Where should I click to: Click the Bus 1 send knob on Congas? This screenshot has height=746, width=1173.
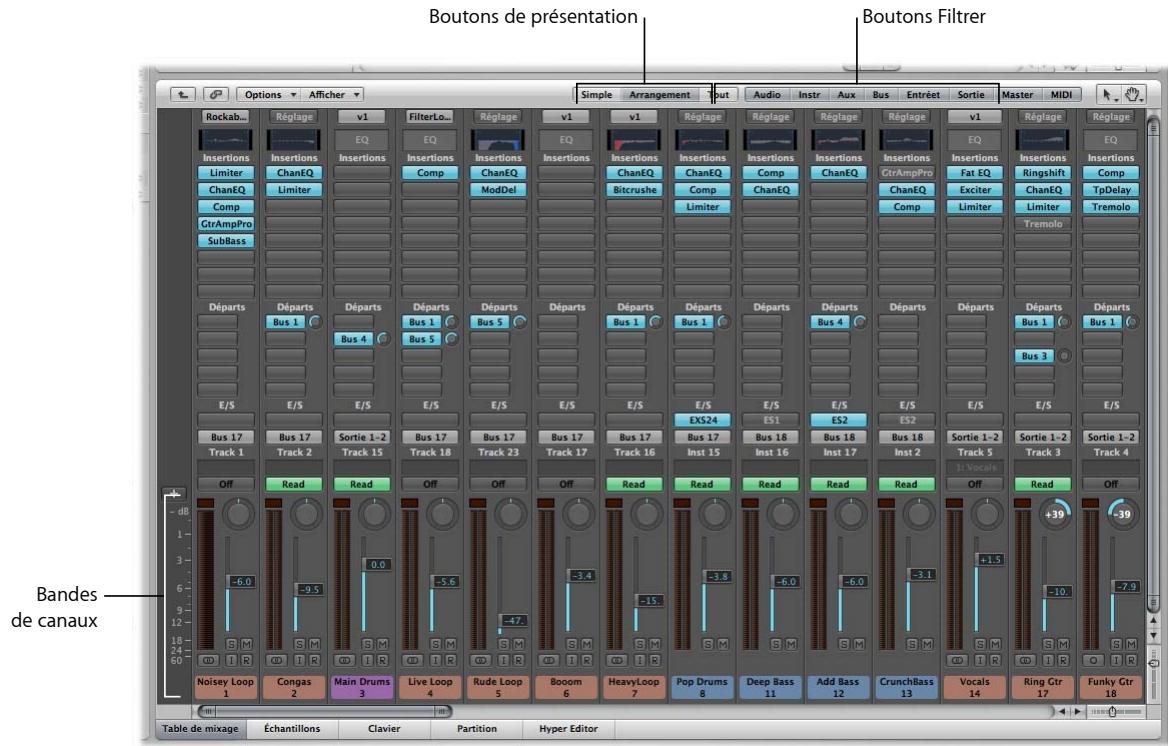(315, 322)
